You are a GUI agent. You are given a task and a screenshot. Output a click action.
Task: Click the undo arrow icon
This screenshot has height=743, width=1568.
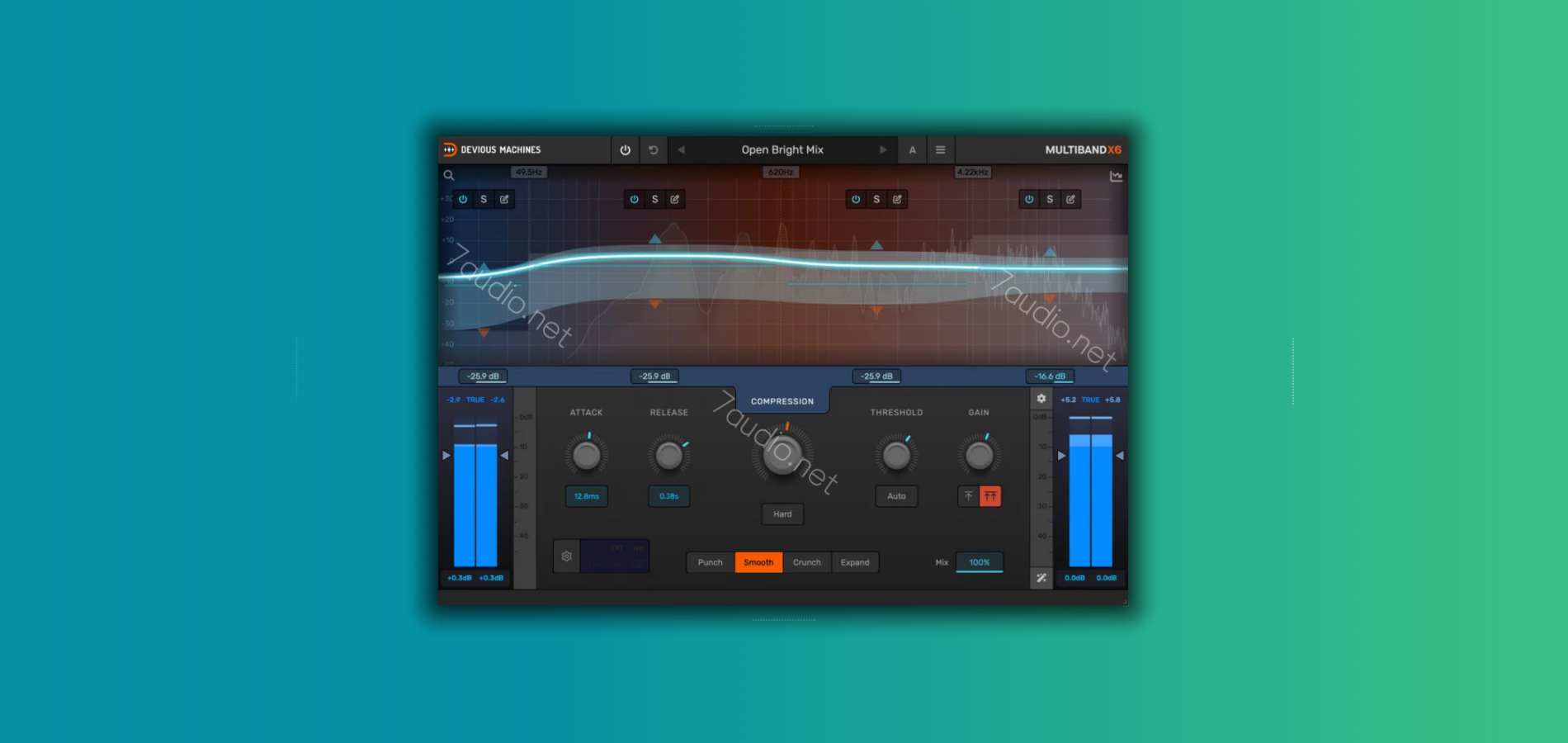pyautogui.click(x=654, y=150)
